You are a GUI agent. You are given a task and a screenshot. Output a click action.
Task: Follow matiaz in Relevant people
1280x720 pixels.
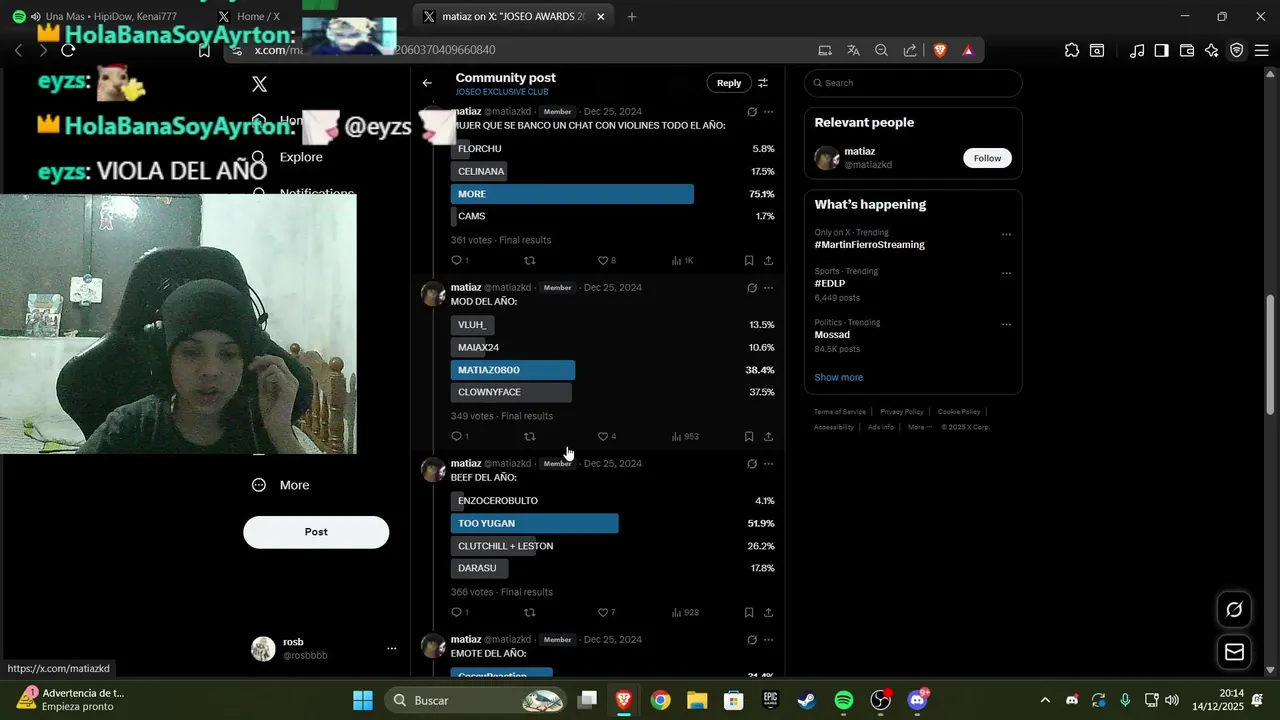click(987, 158)
